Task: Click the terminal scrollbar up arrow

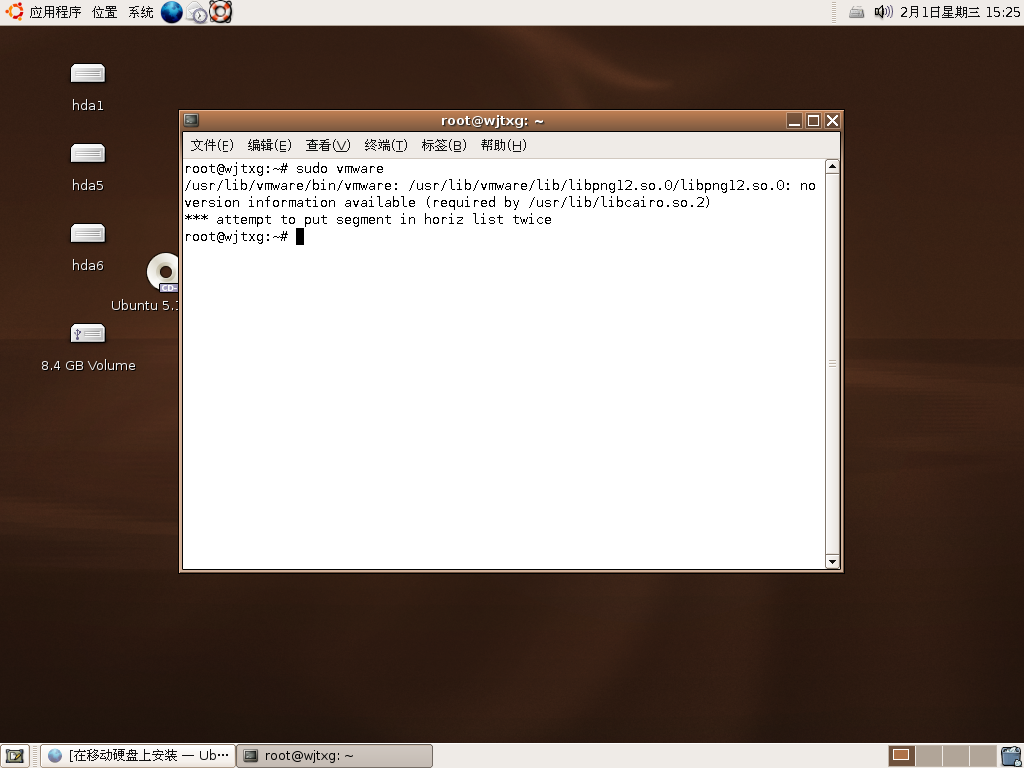Action: pos(832,166)
